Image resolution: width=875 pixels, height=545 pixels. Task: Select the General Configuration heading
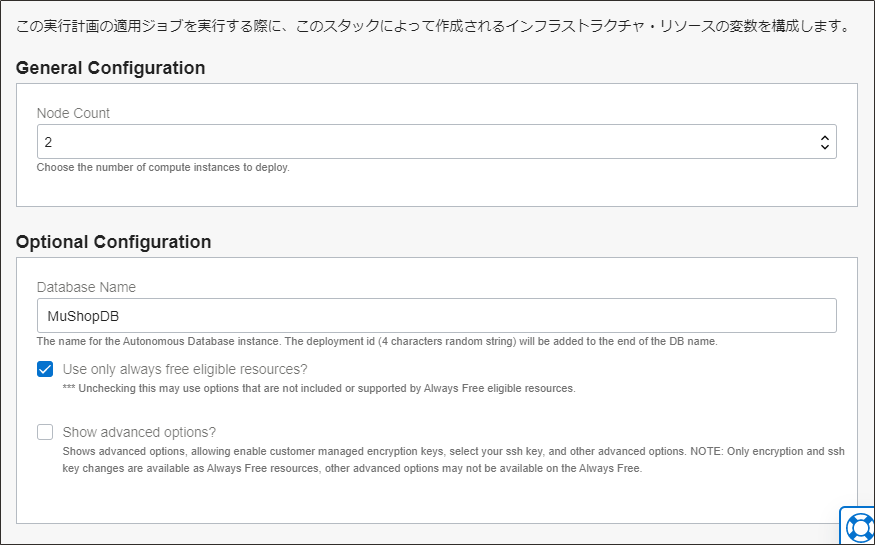(x=111, y=68)
